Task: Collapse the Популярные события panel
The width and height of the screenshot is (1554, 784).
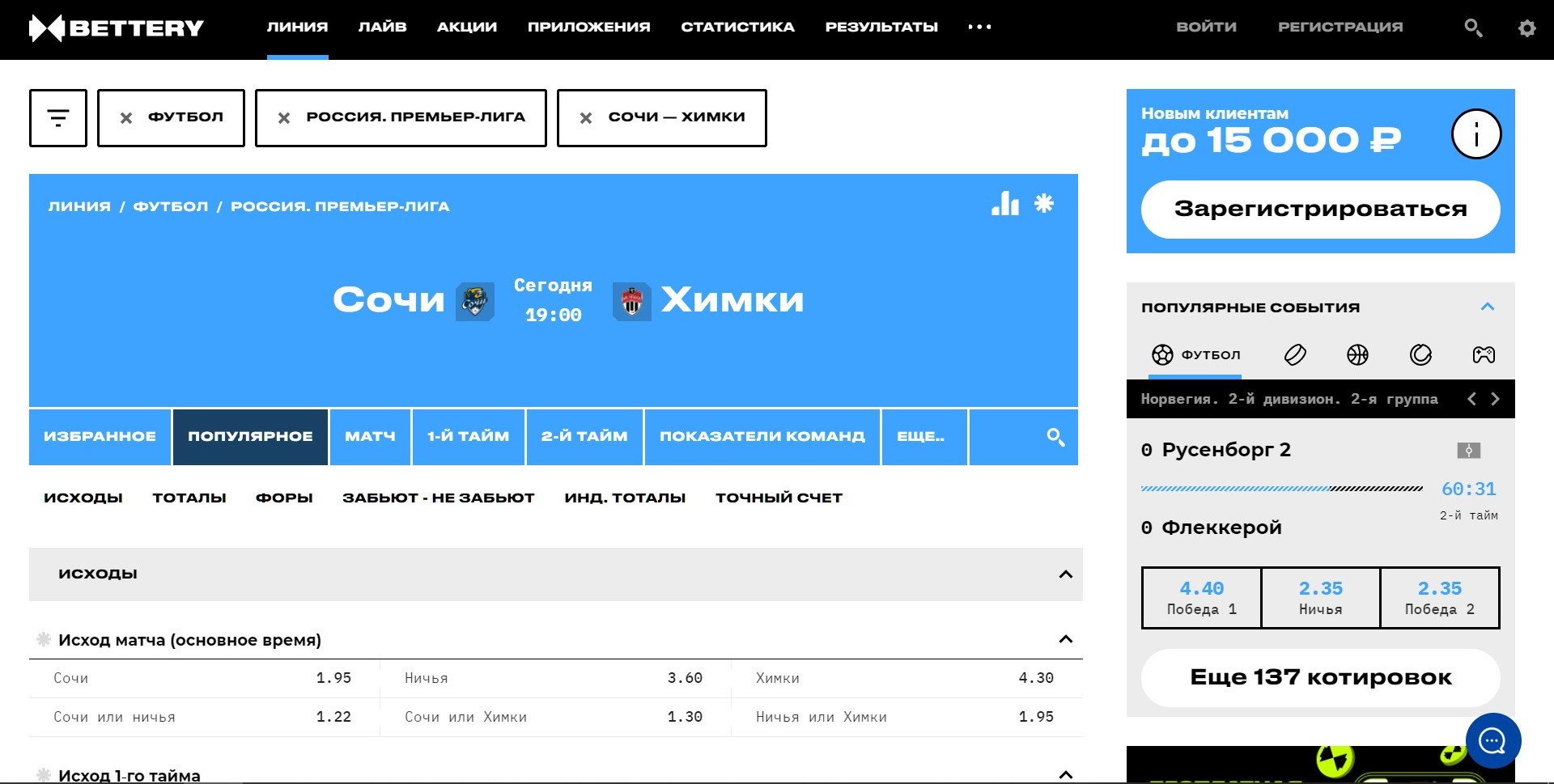Action: pos(1488,307)
